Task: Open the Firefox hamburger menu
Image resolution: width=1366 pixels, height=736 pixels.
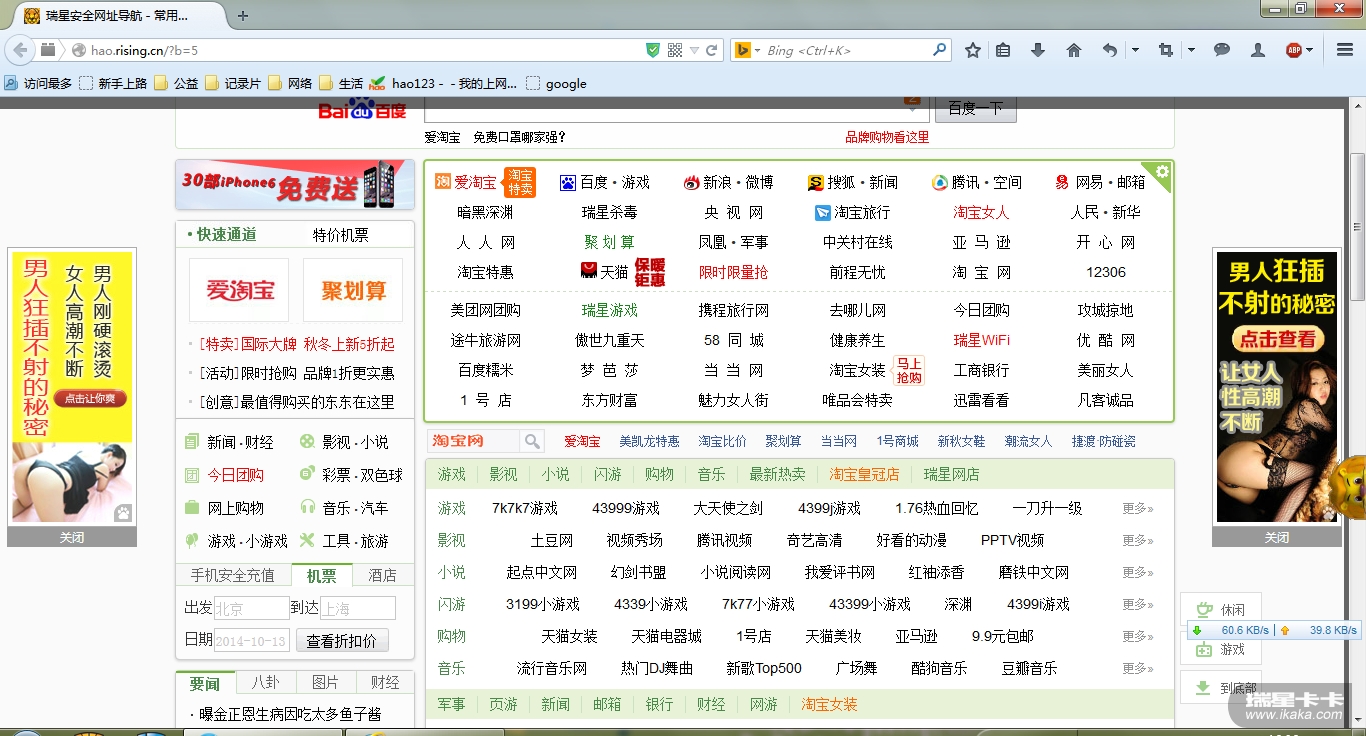Action: point(1345,50)
